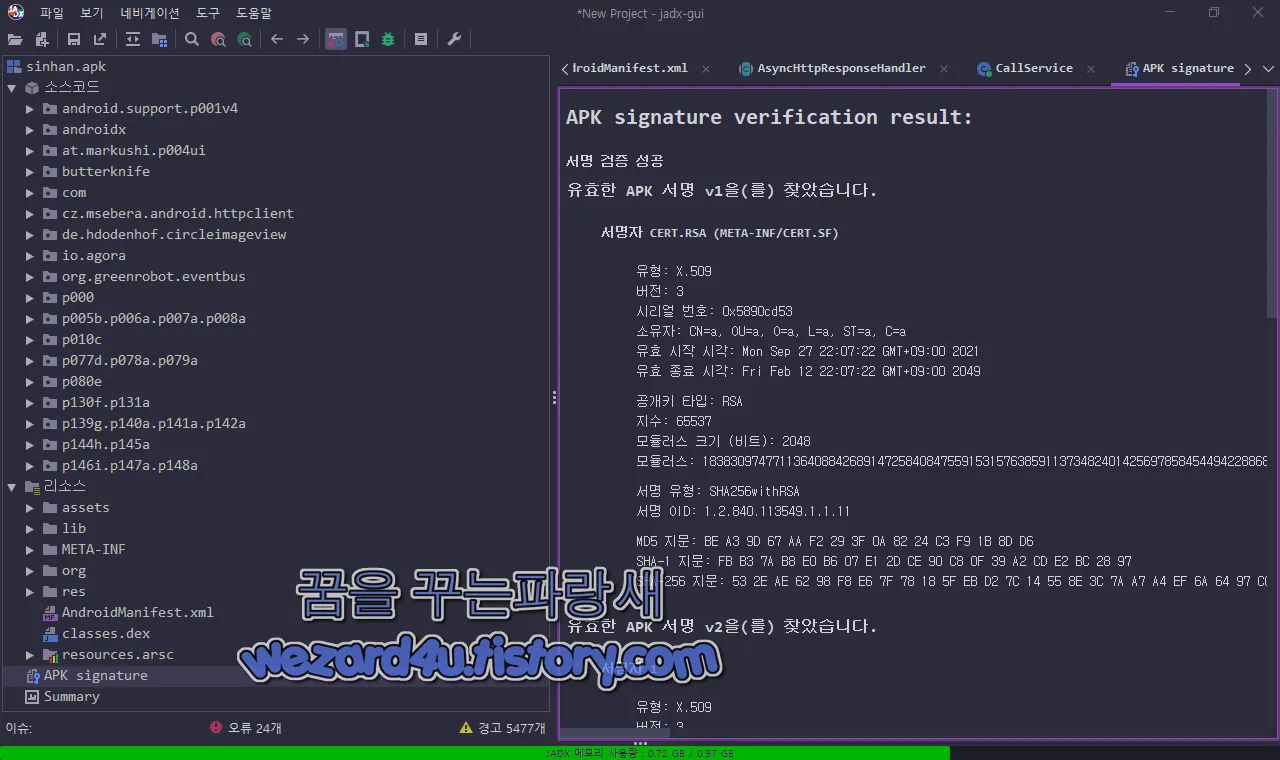Click the Export project icon
The width and height of the screenshot is (1280, 760).
(100, 40)
